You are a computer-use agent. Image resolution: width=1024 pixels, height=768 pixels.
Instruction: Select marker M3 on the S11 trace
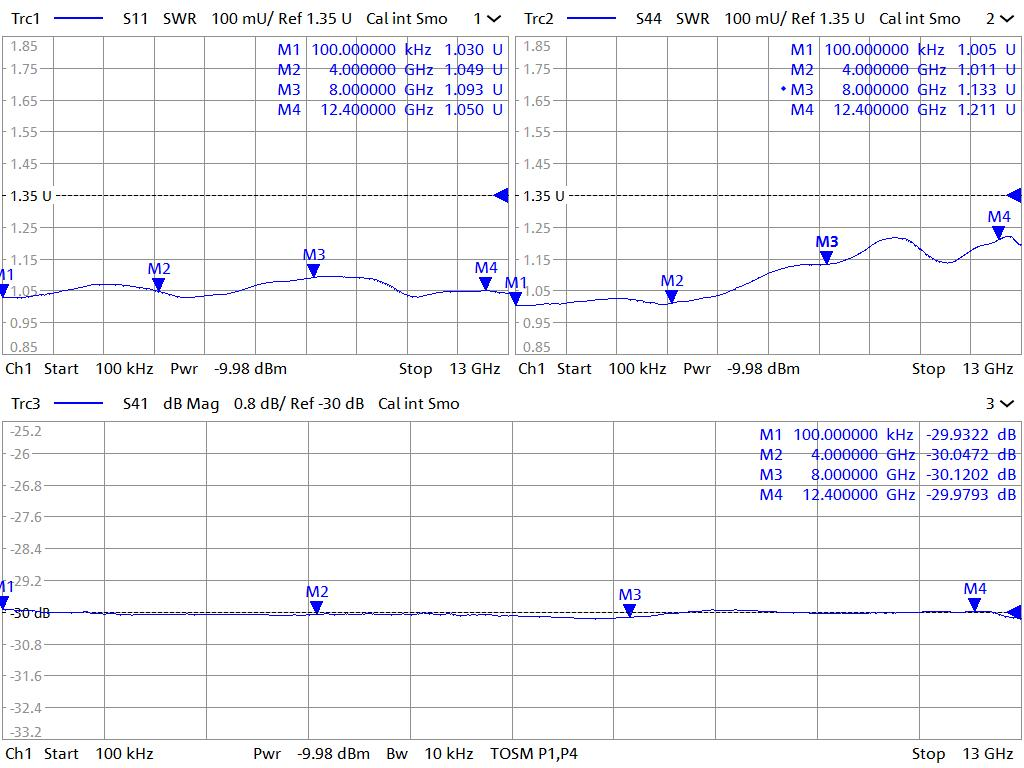[314, 270]
